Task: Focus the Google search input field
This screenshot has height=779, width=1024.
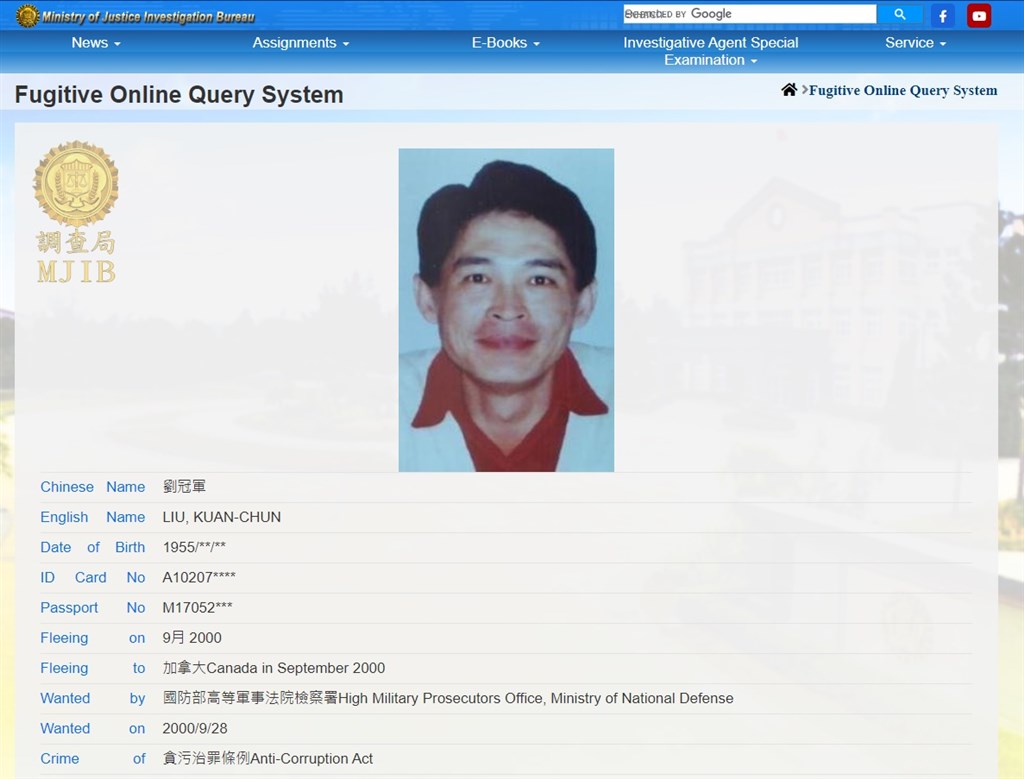Action: click(750, 14)
